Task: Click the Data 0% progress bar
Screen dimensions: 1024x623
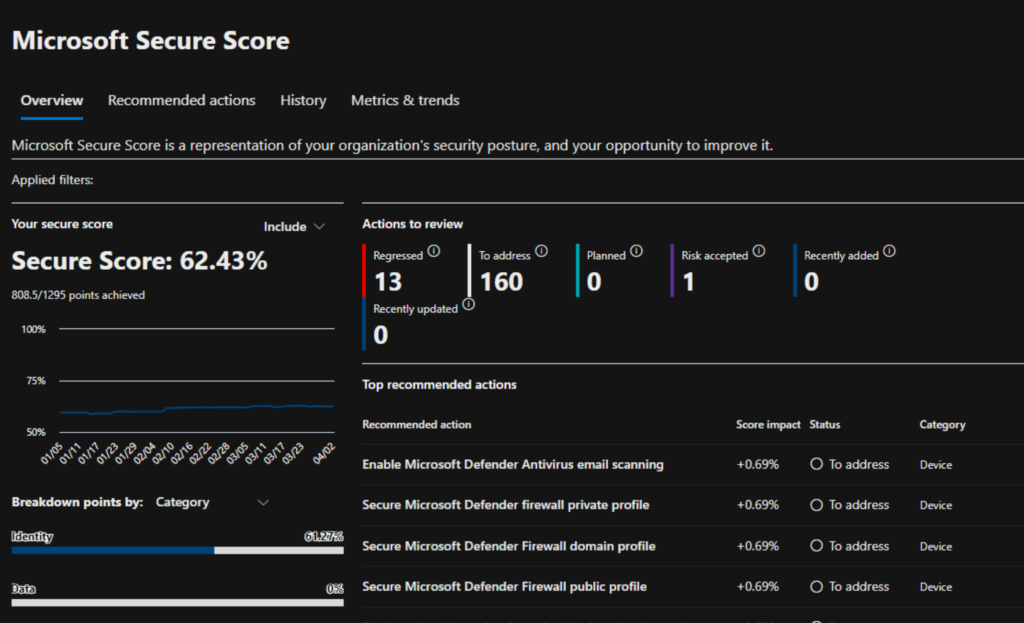Action: click(178, 603)
